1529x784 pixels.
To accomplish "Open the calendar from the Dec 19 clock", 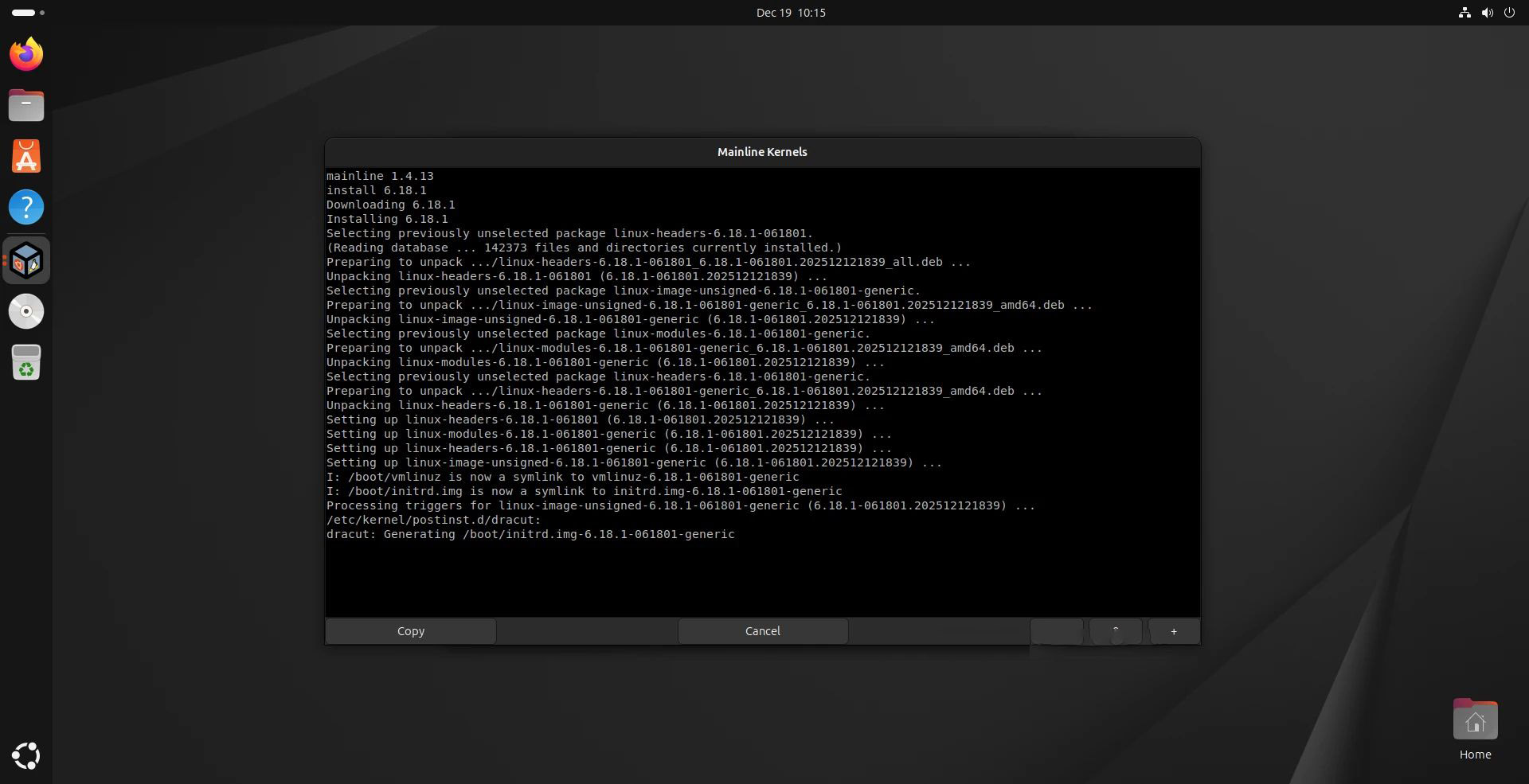I will click(x=790, y=13).
